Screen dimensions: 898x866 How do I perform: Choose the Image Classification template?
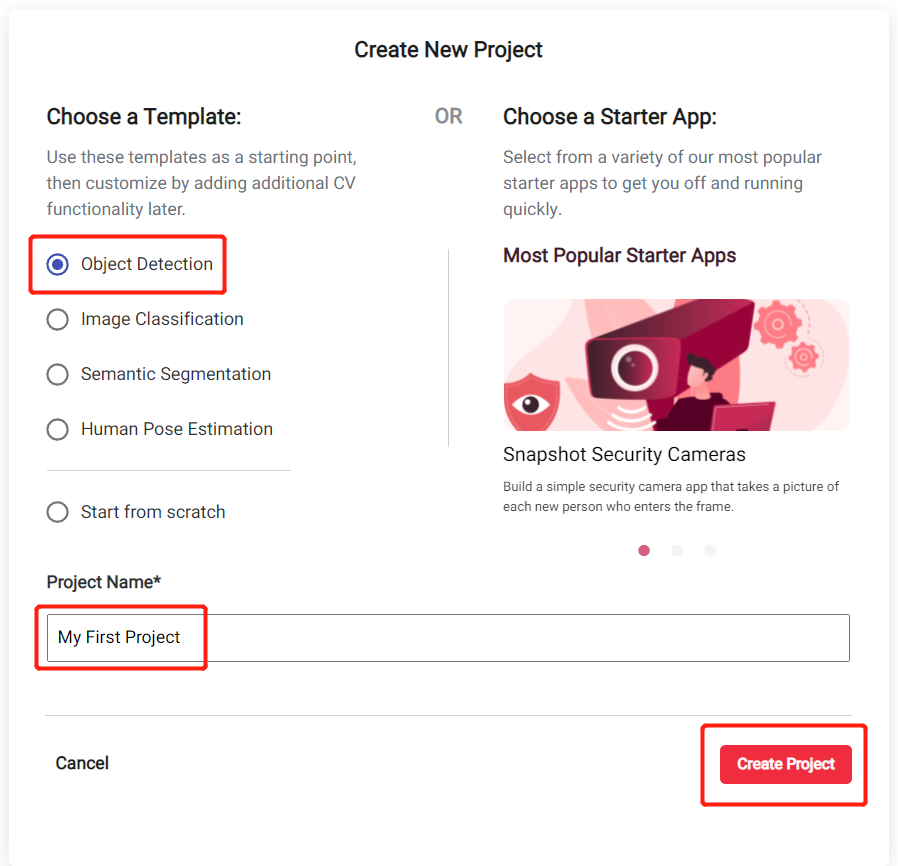[57, 319]
